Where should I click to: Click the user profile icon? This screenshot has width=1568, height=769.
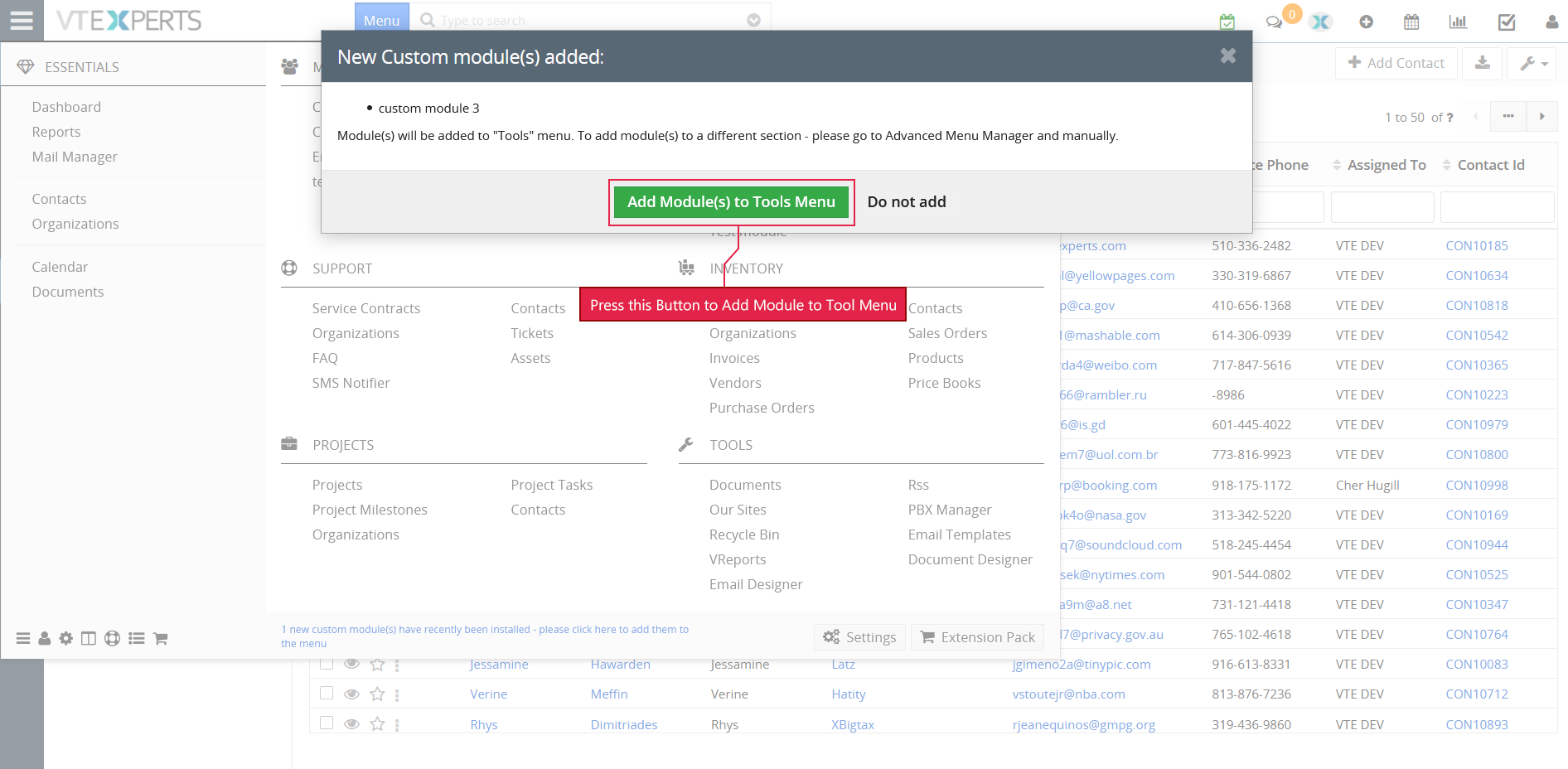(1552, 22)
